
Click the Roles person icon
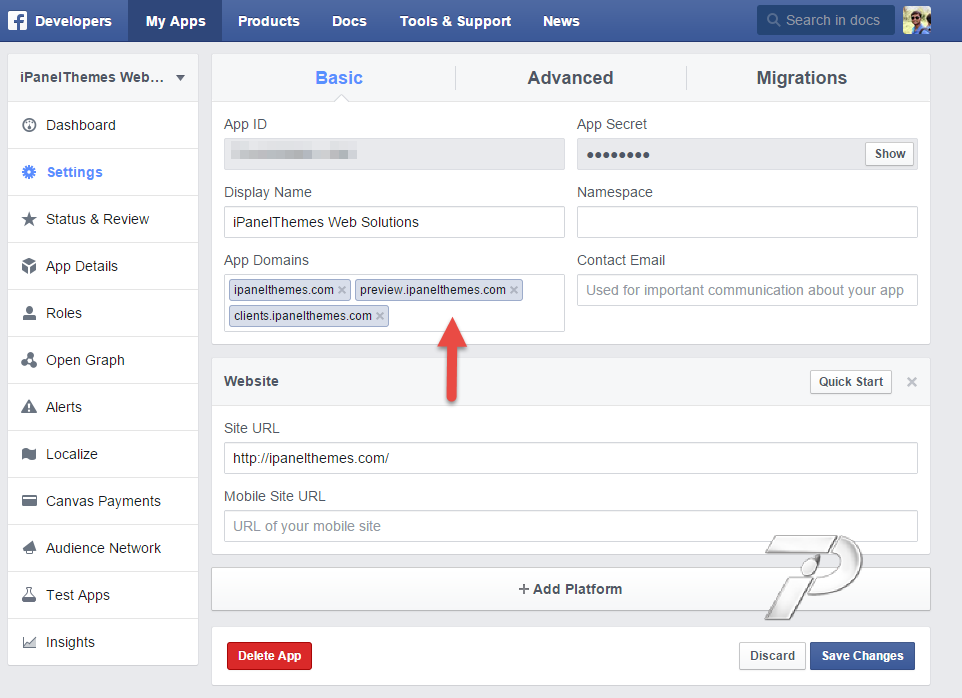coord(28,313)
